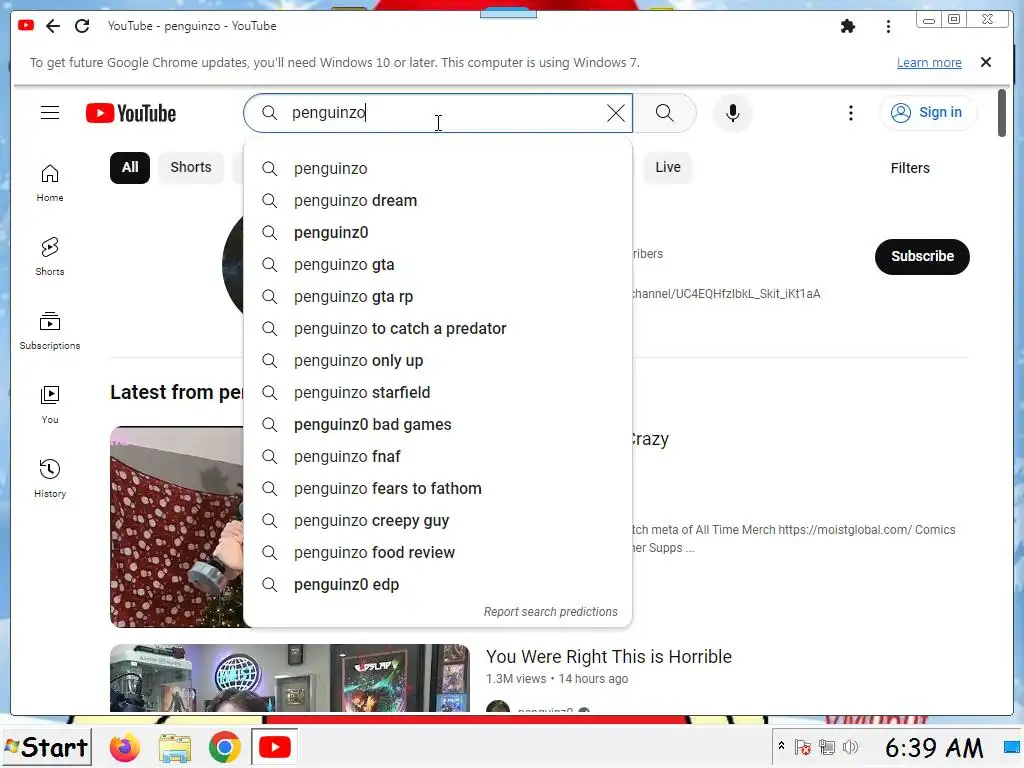Viewport: 1024px width, 768px height.
Task: Open File Explorer from the taskbar
Action: tap(174, 747)
